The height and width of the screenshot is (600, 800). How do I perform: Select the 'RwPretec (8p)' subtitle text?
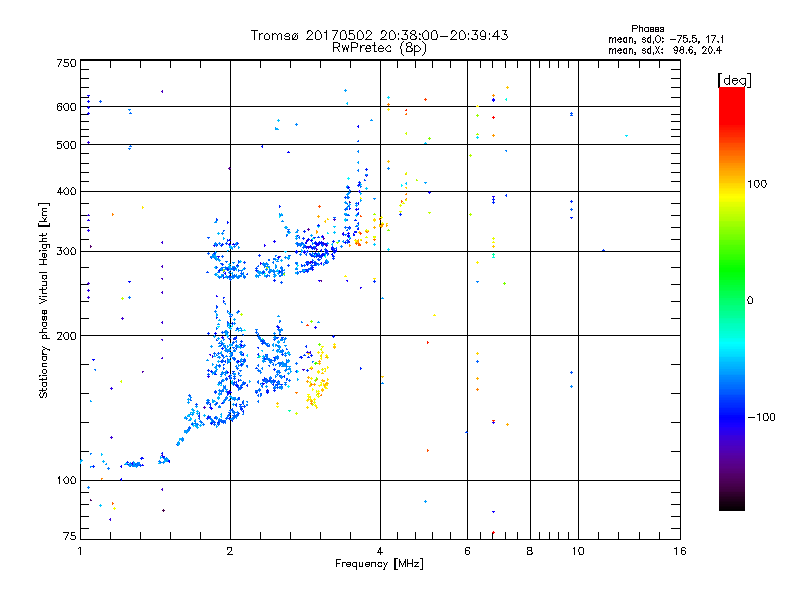[379, 48]
